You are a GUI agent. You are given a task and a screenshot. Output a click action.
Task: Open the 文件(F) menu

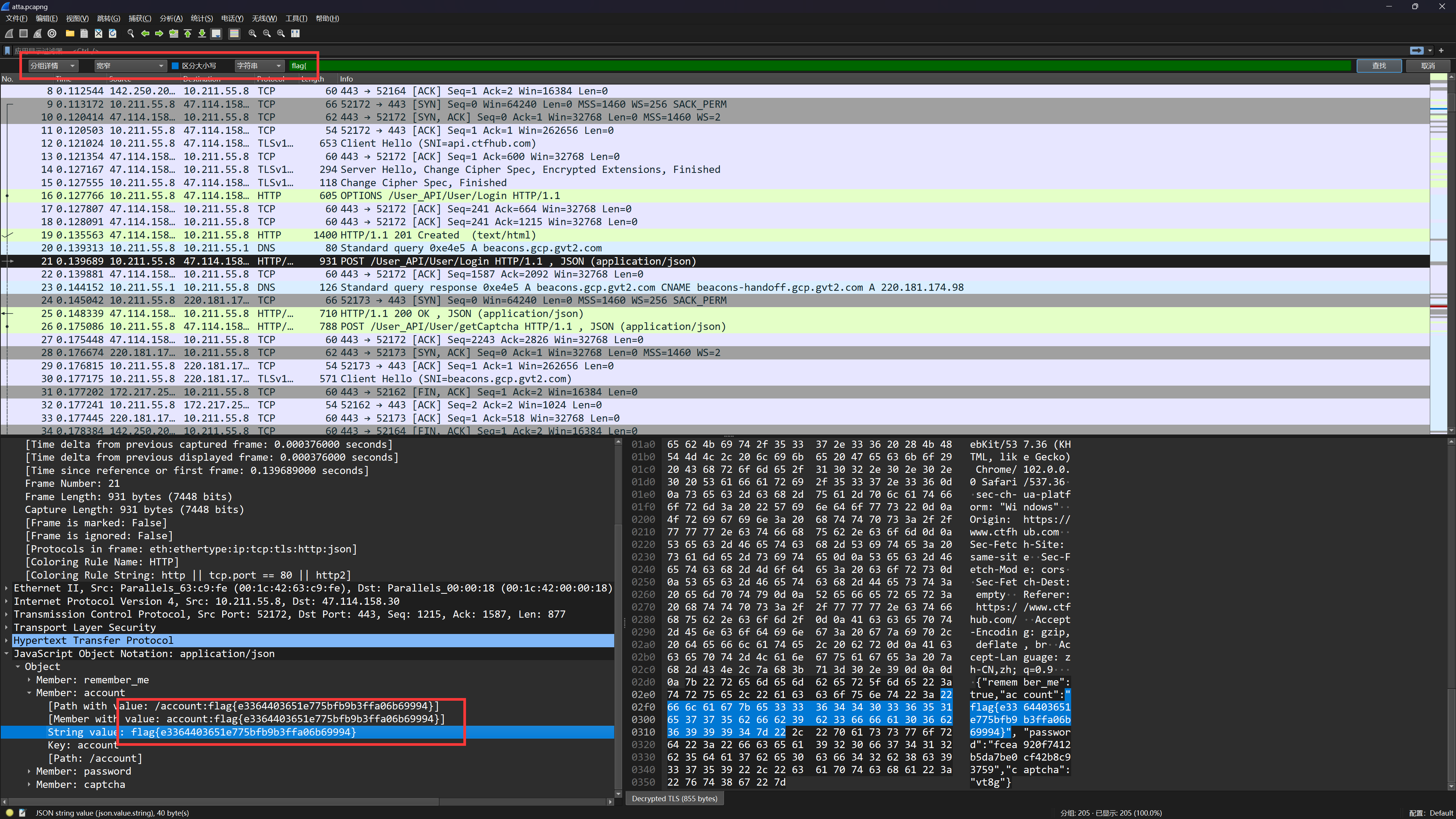[16, 19]
